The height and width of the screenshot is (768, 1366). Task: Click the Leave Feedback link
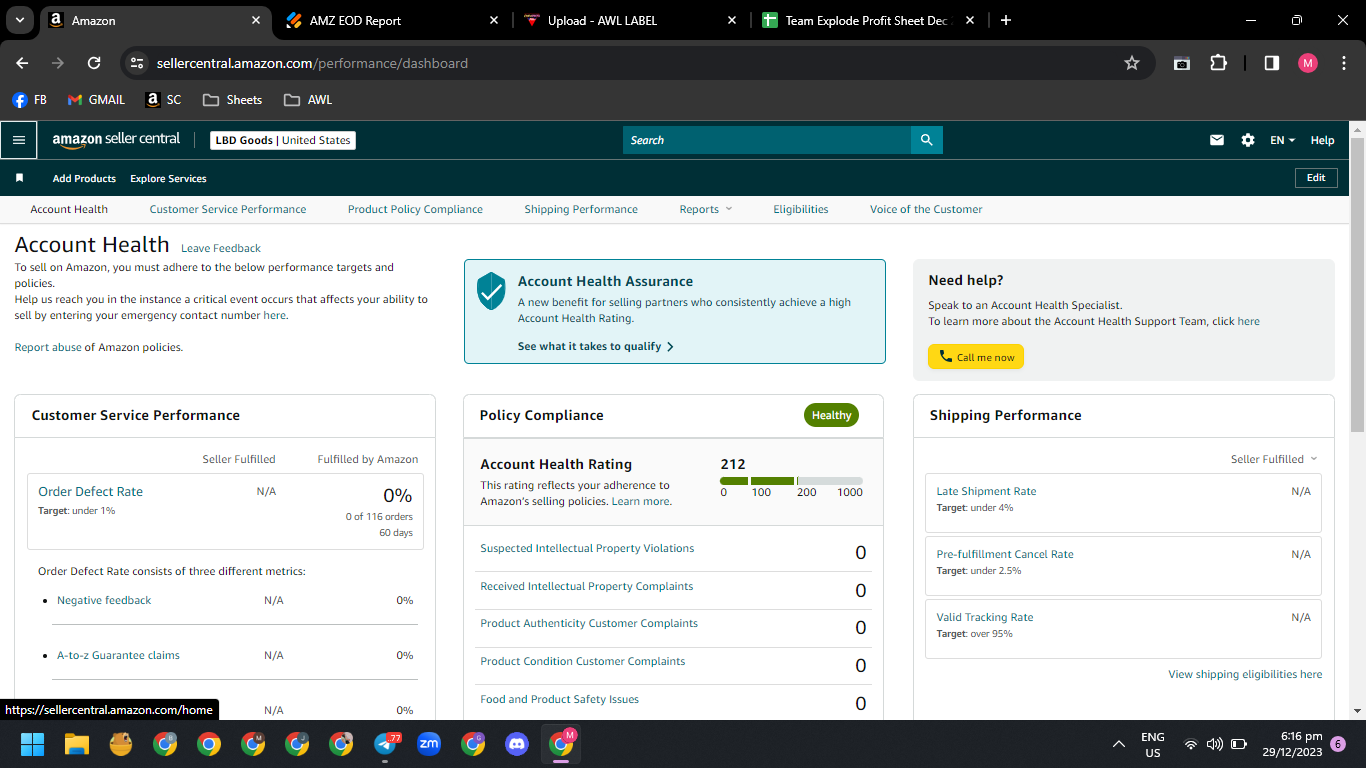[x=221, y=248]
